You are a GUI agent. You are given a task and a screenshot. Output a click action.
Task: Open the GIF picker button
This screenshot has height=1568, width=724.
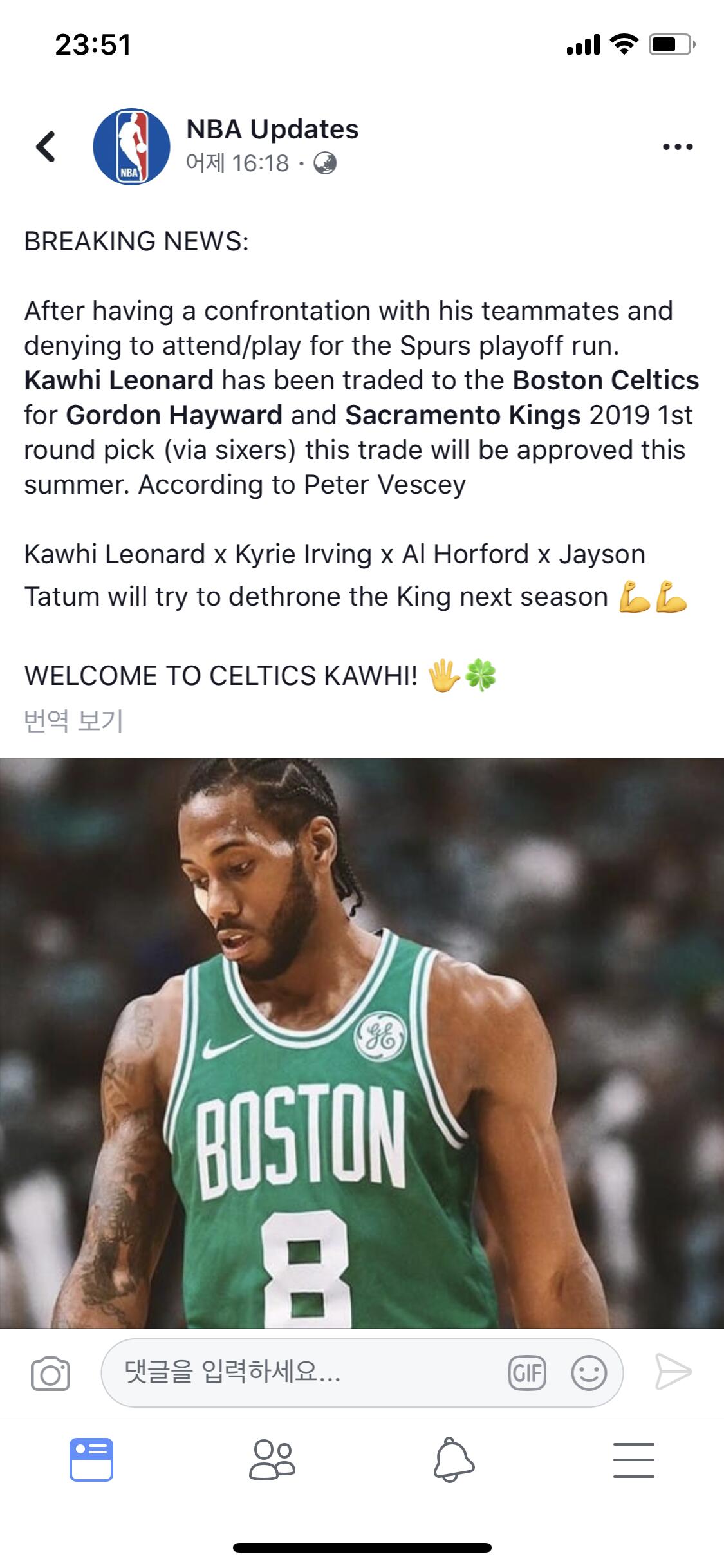(x=527, y=1373)
